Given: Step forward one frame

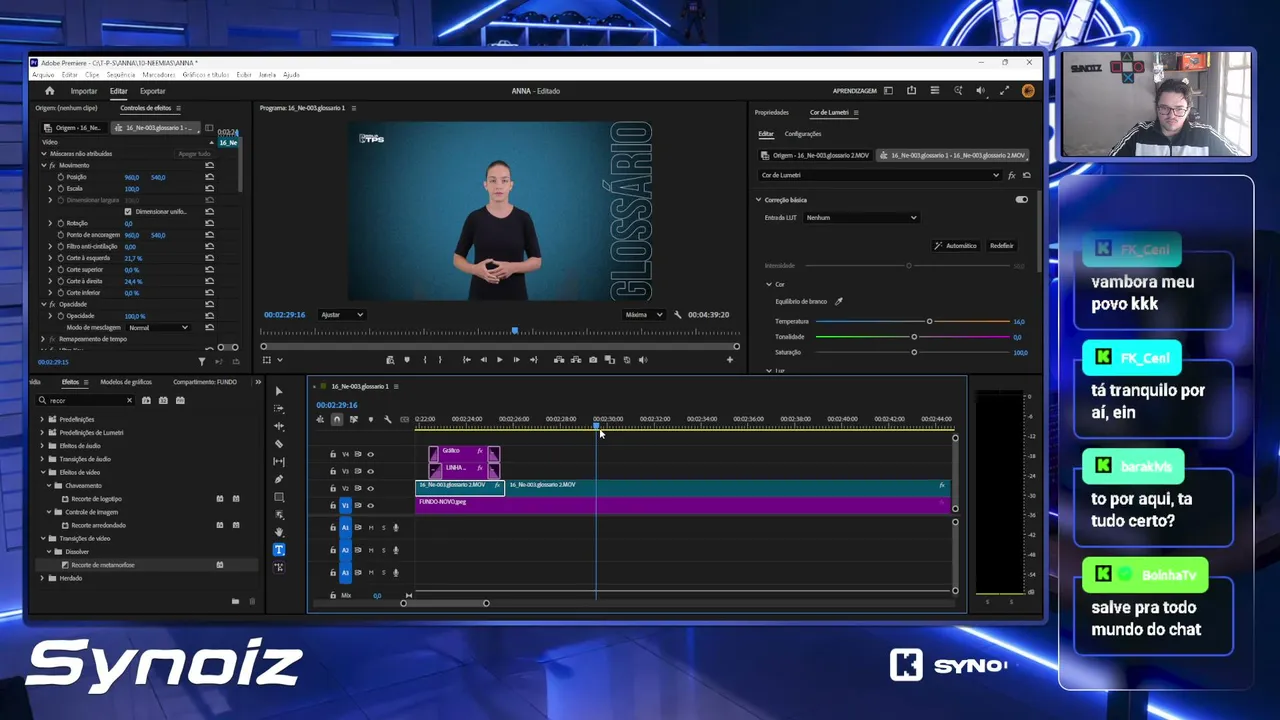Looking at the screenshot, I should click(516, 360).
